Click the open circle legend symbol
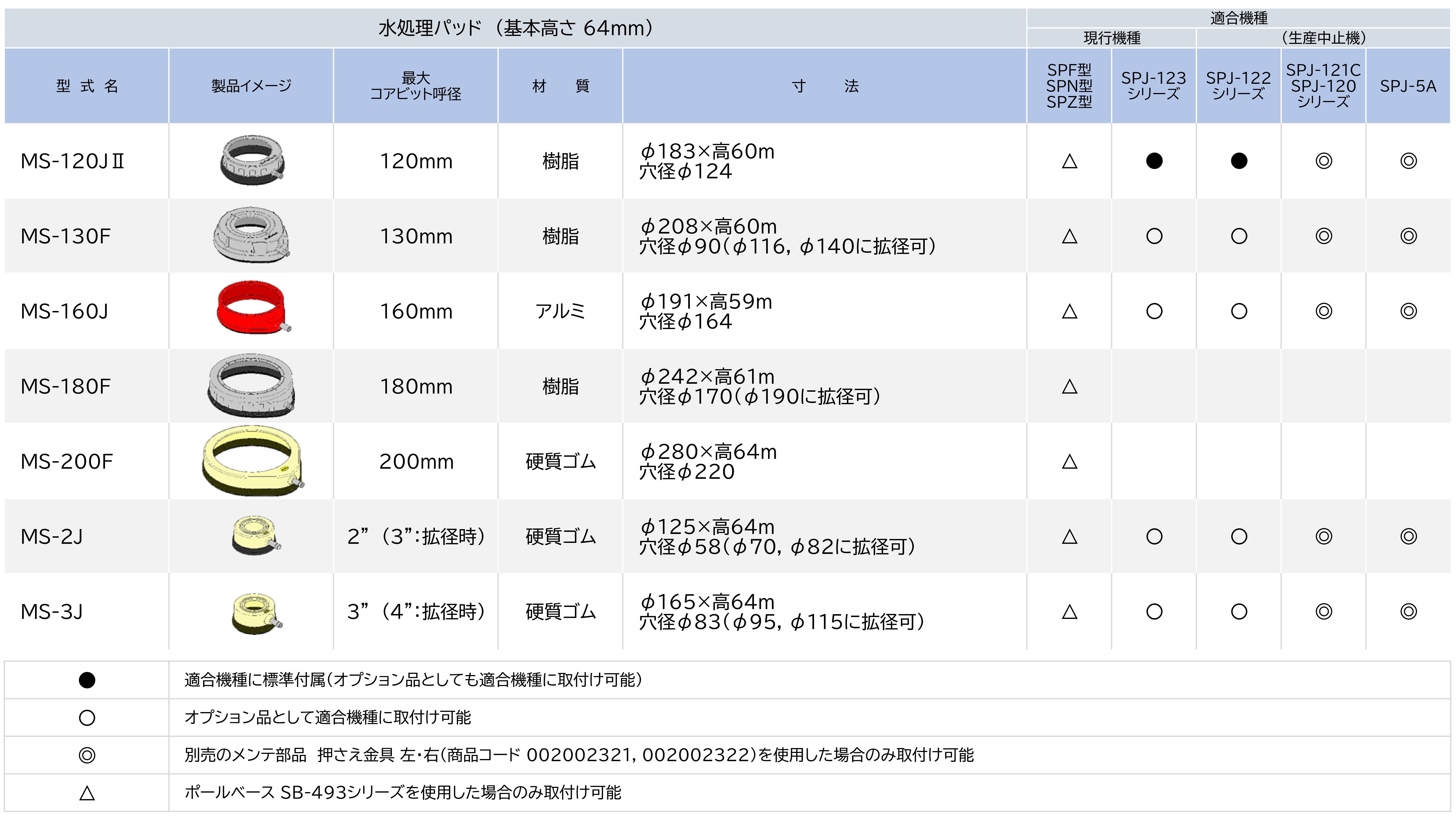The width and height of the screenshot is (1456, 817). (x=87, y=718)
